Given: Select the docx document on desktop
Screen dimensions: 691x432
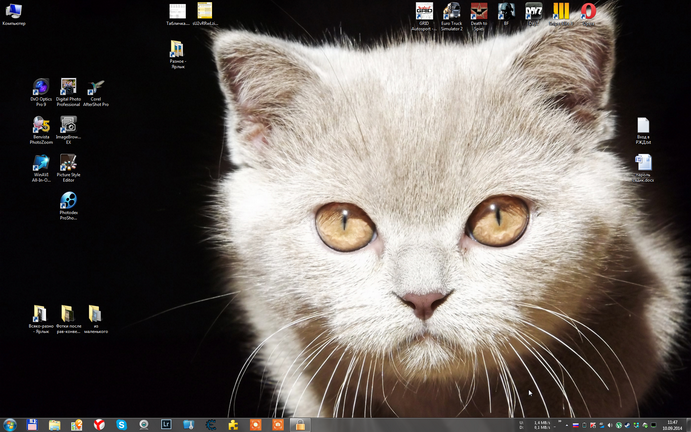Looking at the screenshot, I should pos(643,168).
